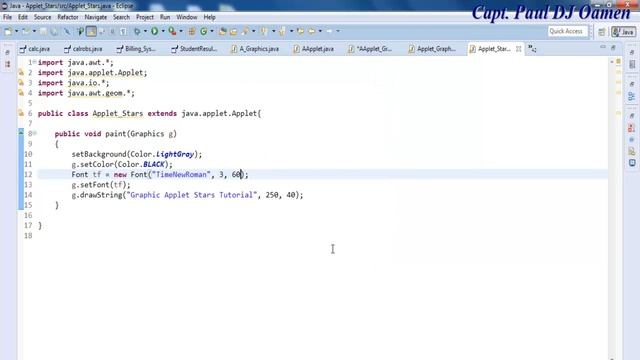This screenshot has width=640, height=360.
Task: Open the Problems view in right sidebar
Action: pyautogui.click(x=632, y=128)
